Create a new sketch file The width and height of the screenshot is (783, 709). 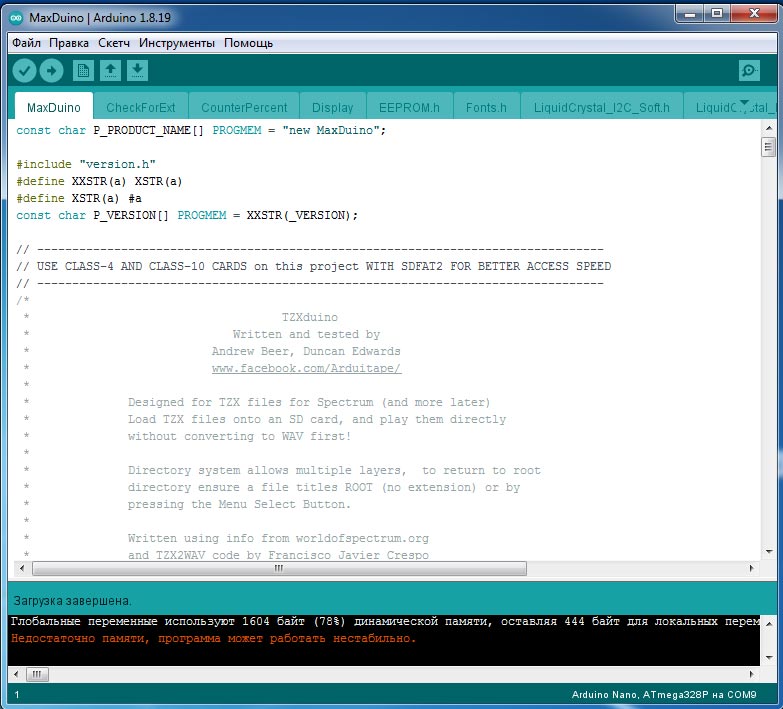(83, 71)
